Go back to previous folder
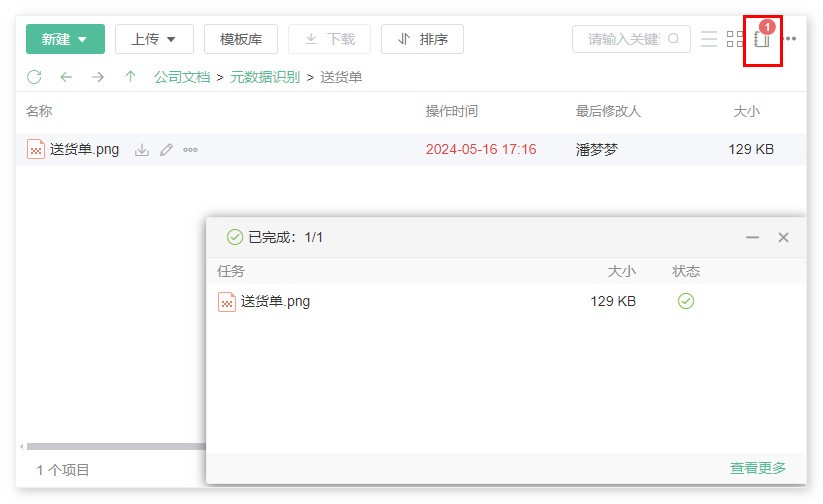 click(66, 77)
